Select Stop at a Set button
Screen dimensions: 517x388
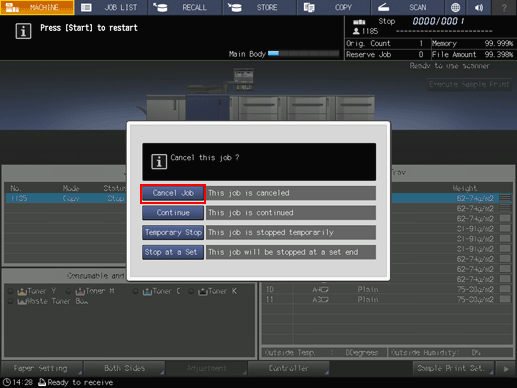[x=173, y=252]
